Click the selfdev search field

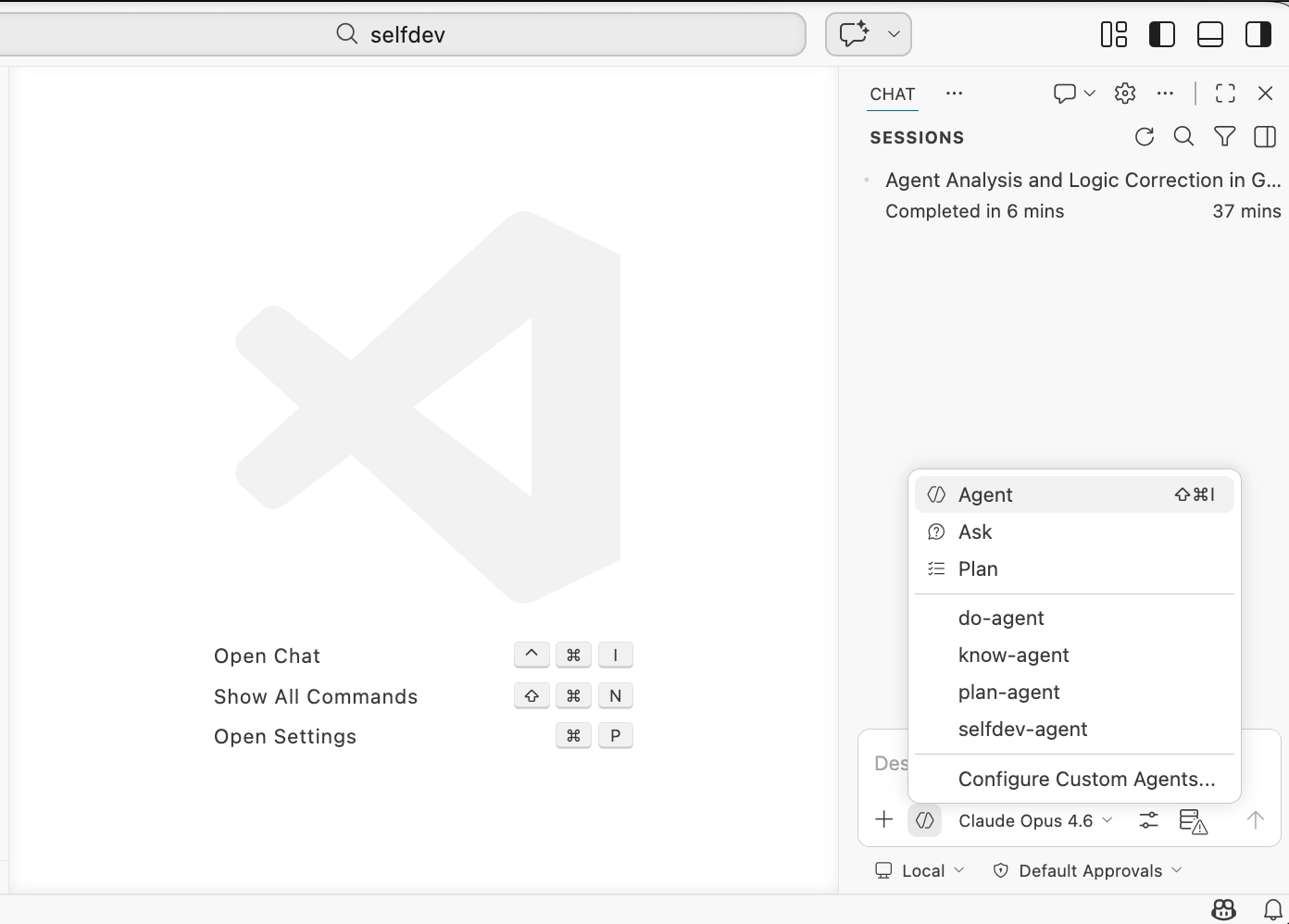tap(407, 33)
